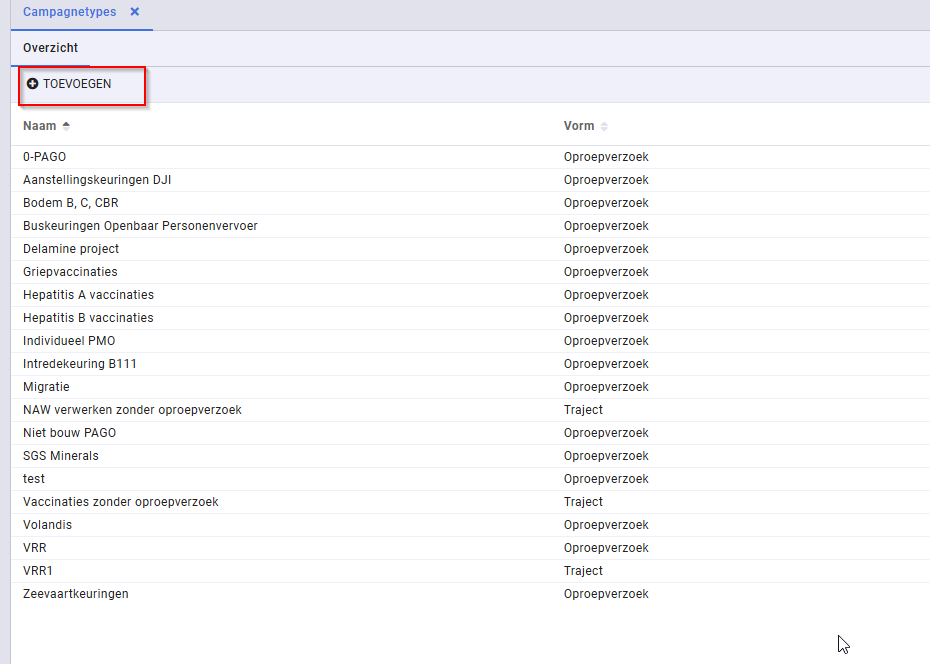The width and height of the screenshot is (930, 664).
Task: Sort by the Naam column arrow
Action: tap(66, 126)
